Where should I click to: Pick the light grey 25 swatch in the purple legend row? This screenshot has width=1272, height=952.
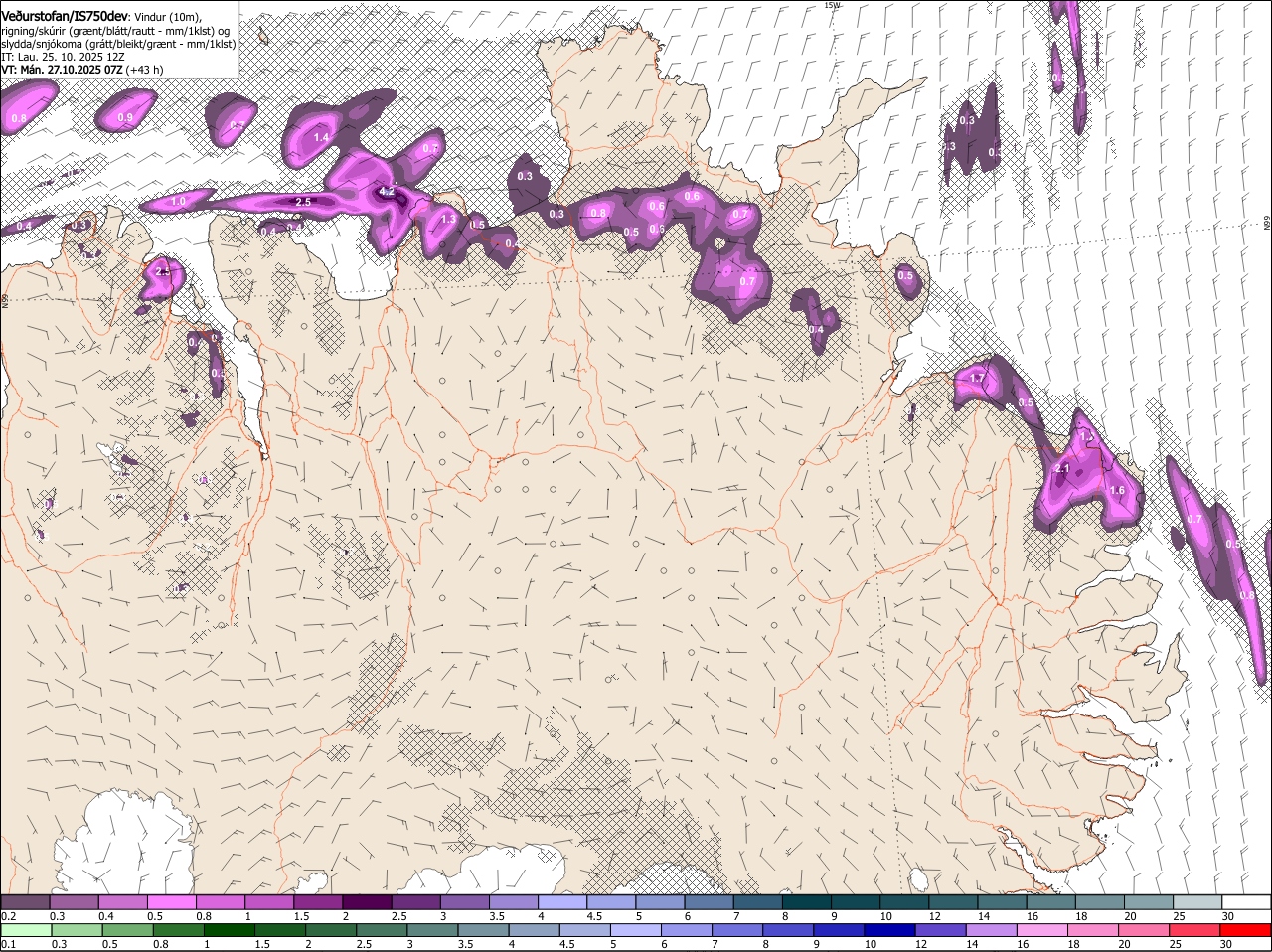[x=1197, y=902]
